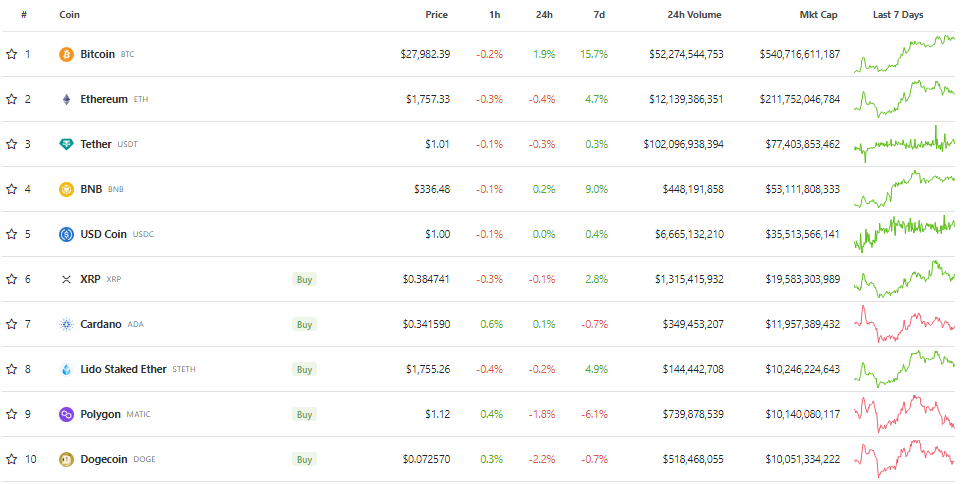Open Dogecoin's red 7-day sparkline
Screen dimensions: 976x484
[904, 459]
